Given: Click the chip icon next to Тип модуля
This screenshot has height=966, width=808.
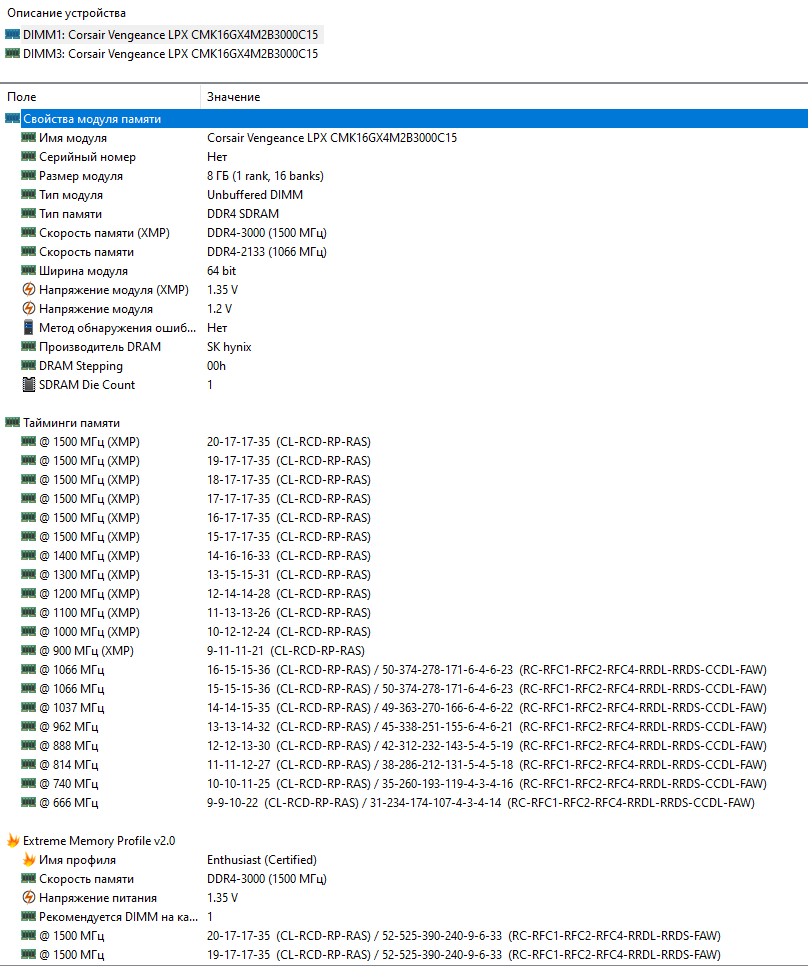Looking at the screenshot, I should (x=28, y=195).
